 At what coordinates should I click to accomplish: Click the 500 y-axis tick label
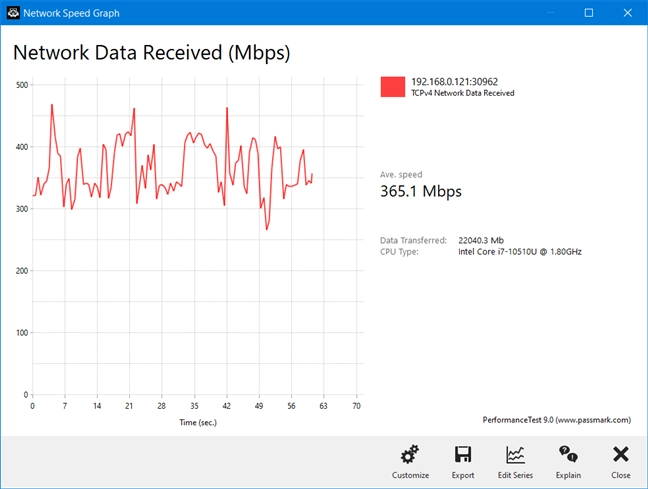[22, 85]
